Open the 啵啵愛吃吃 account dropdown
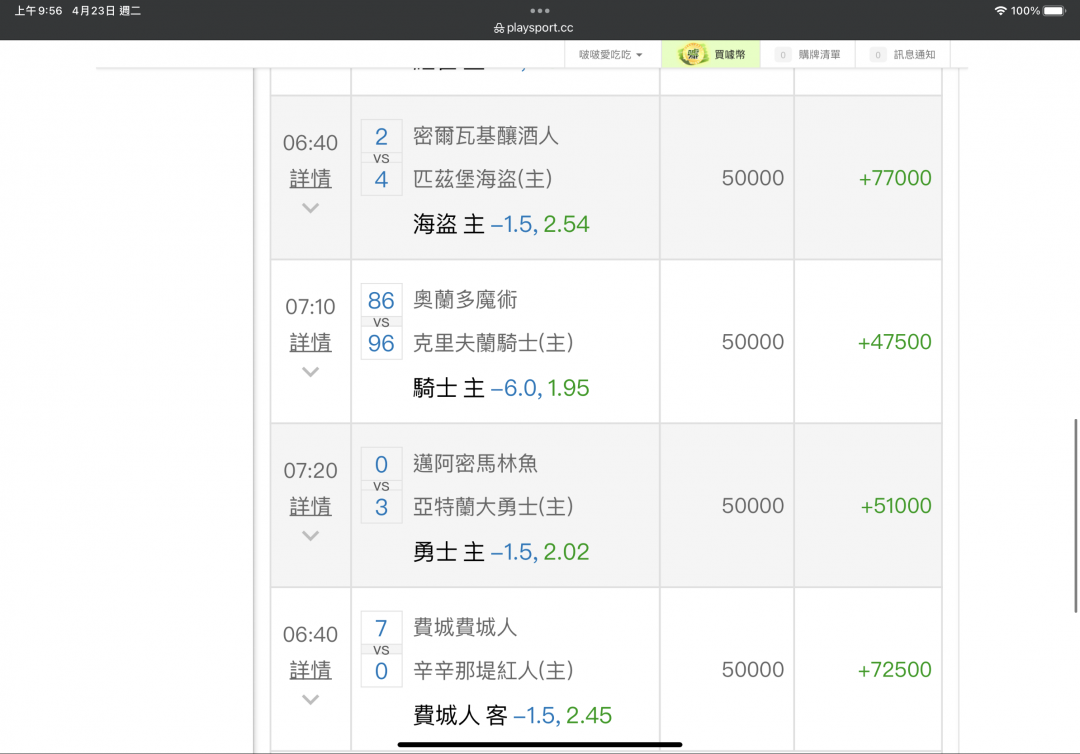Screen dimensions: 1080x754 click(610, 54)
